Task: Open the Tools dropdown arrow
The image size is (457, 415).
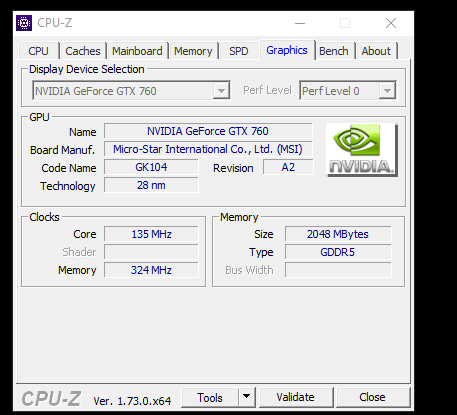Action: click(x=247, y=397)
